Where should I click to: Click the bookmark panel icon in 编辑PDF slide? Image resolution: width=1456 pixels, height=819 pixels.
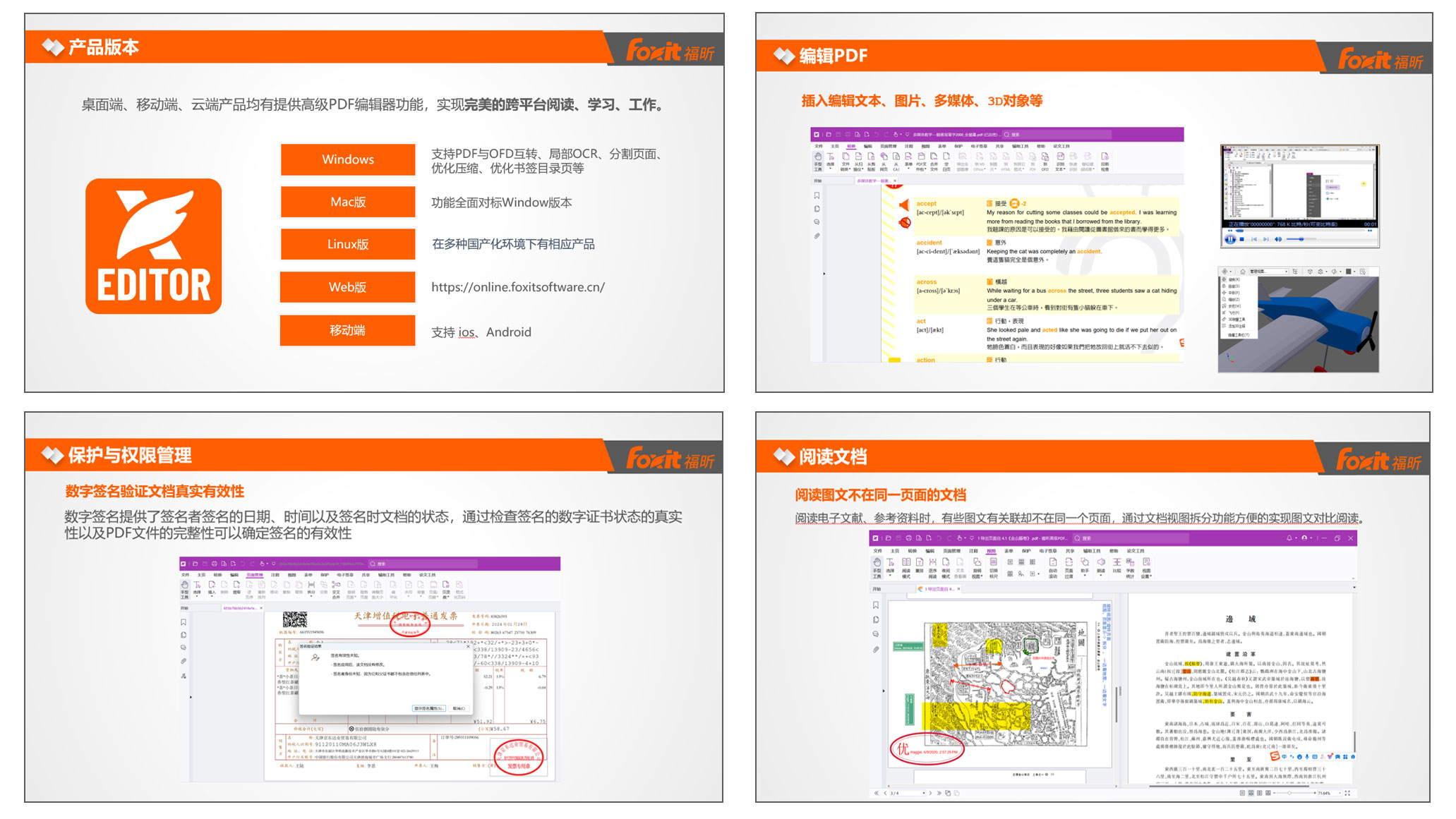click(x=817, y=196)
